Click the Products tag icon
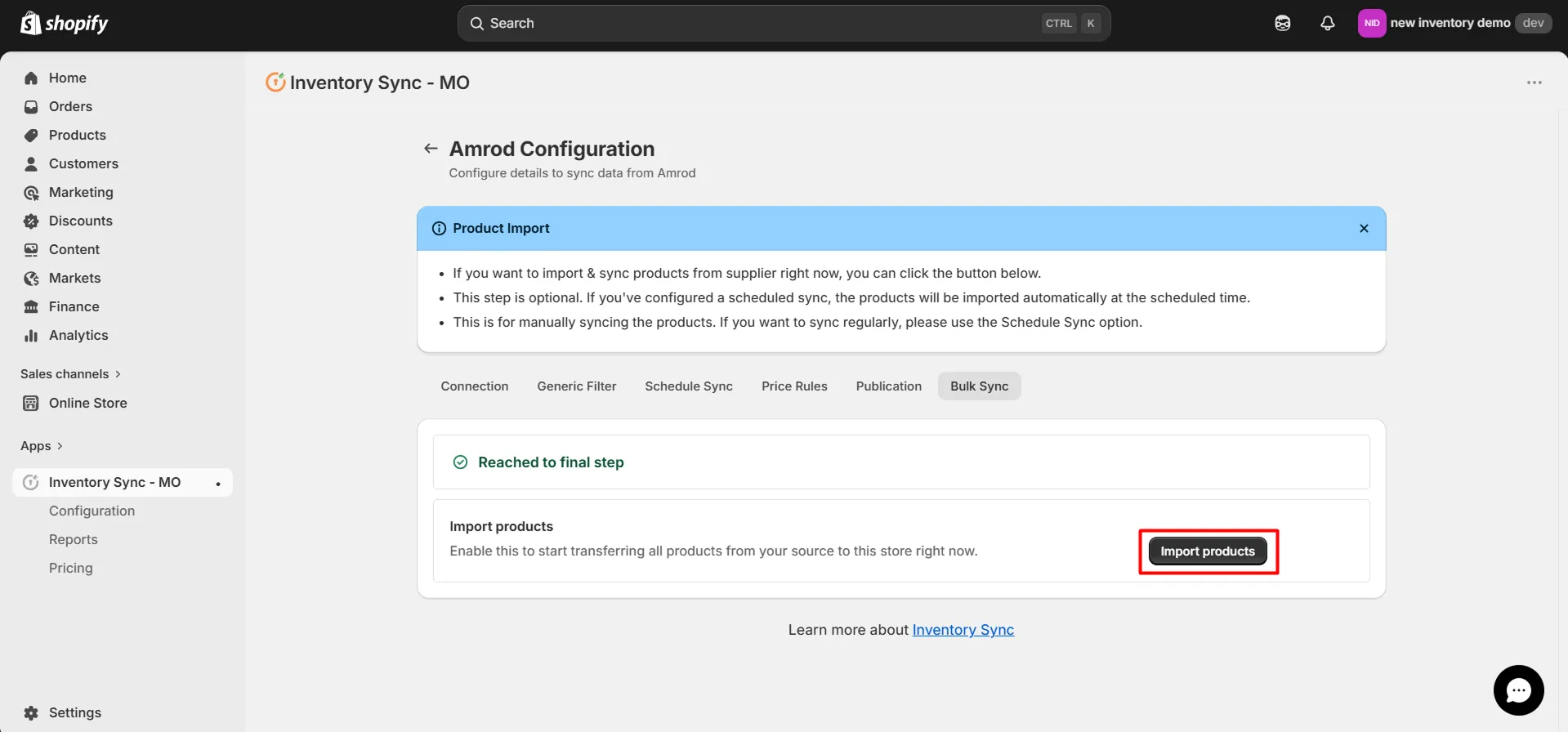Viewport: 1568px width, 732px height. (x=31, y=136)
